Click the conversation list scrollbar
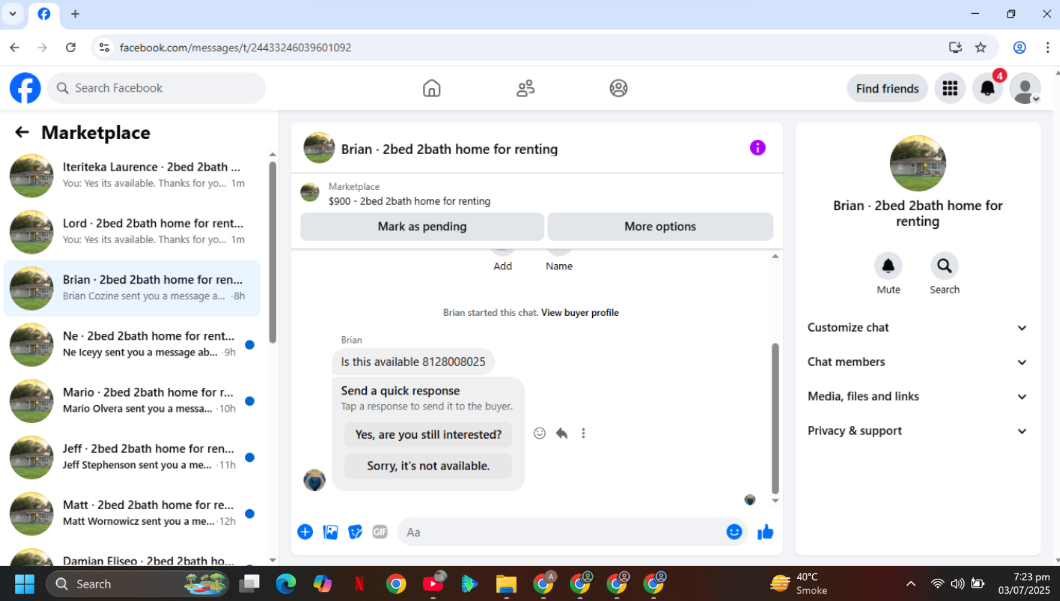 [x=272, y=252]
